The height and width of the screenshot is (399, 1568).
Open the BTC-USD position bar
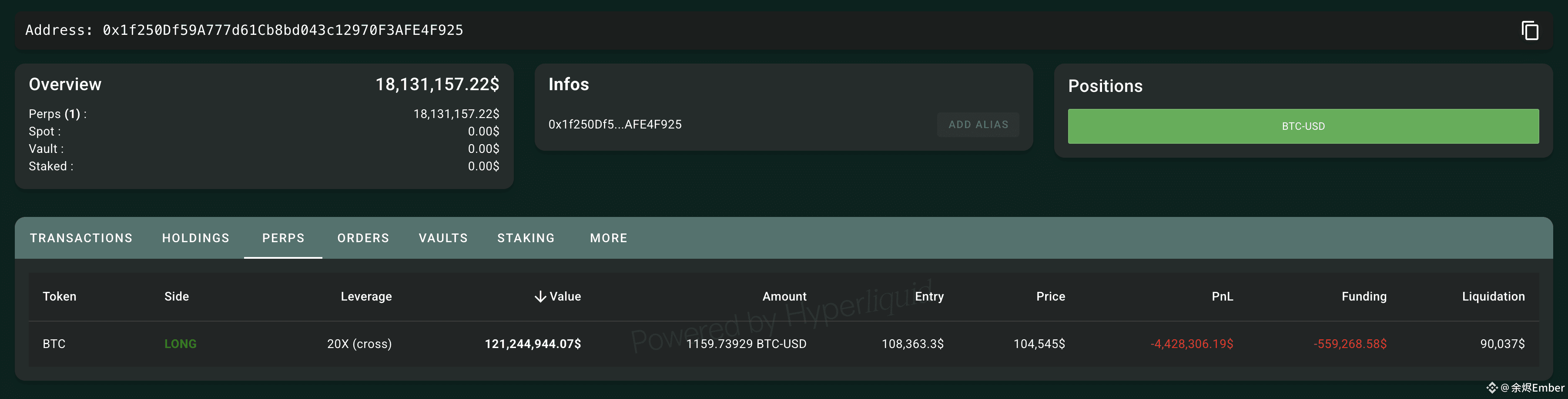point(1303,126)
